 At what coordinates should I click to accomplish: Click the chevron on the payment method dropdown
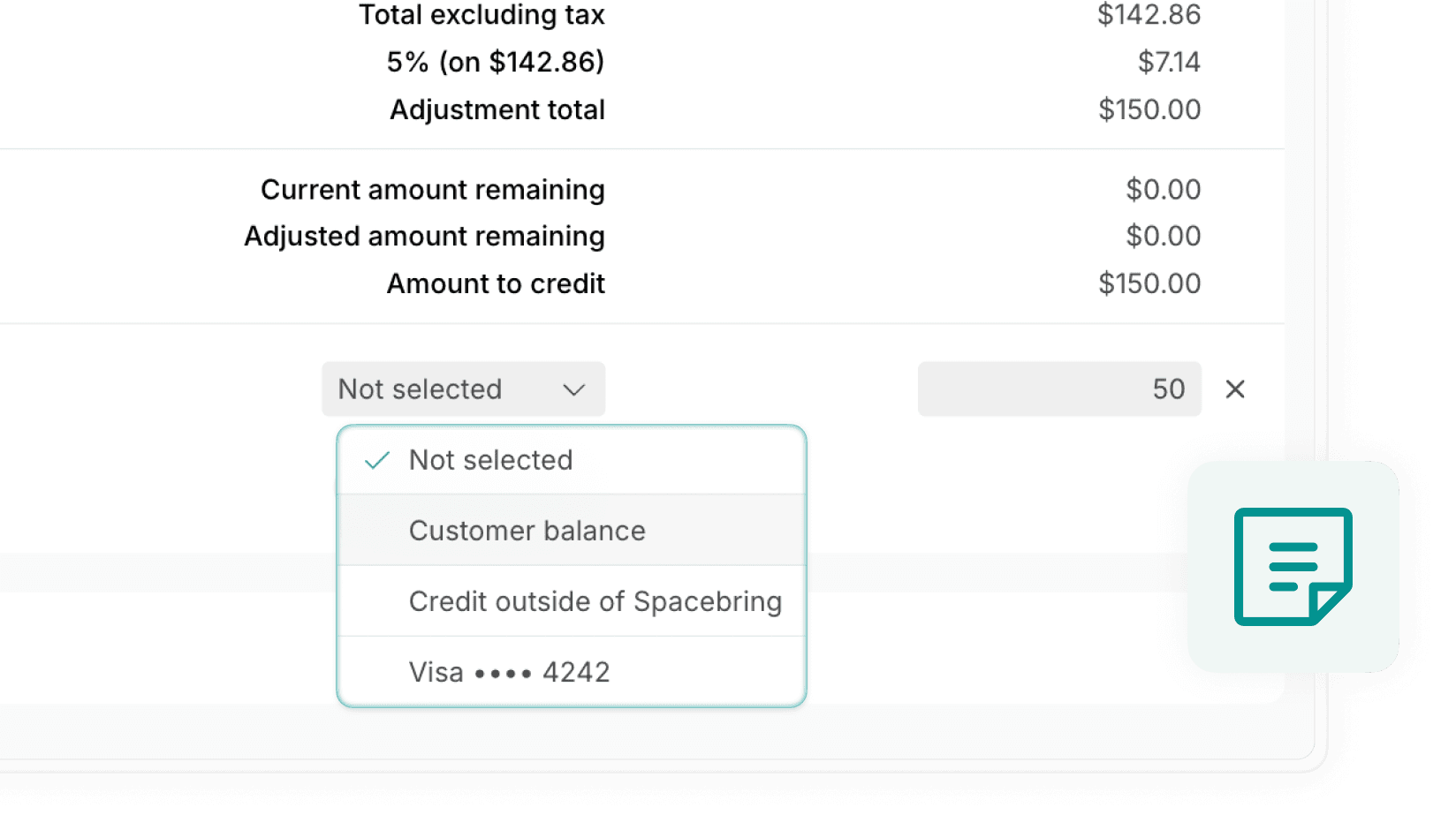pyautogui.click(x=574, y=389)
